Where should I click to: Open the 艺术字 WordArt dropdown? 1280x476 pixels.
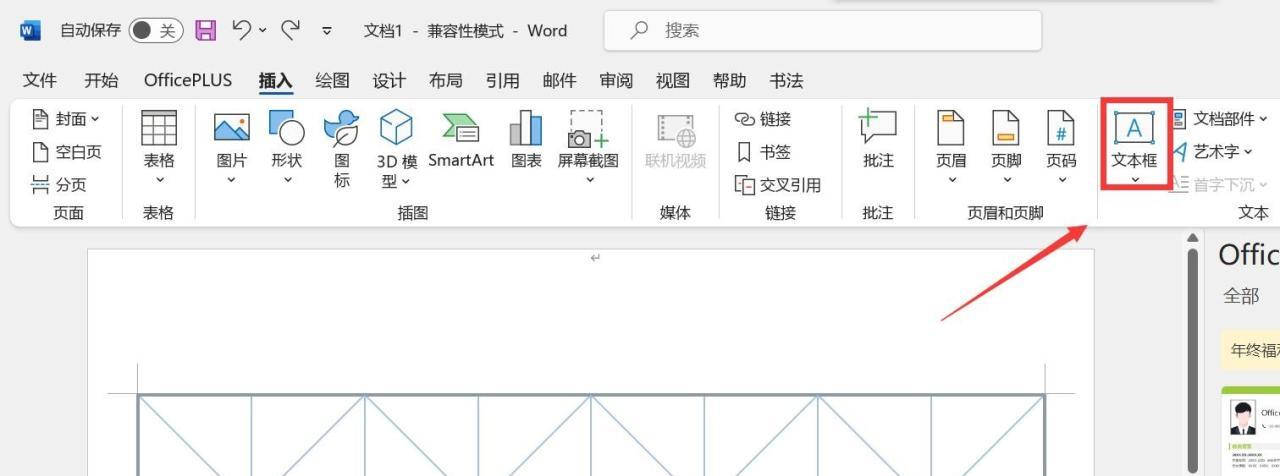point(1212,152)
